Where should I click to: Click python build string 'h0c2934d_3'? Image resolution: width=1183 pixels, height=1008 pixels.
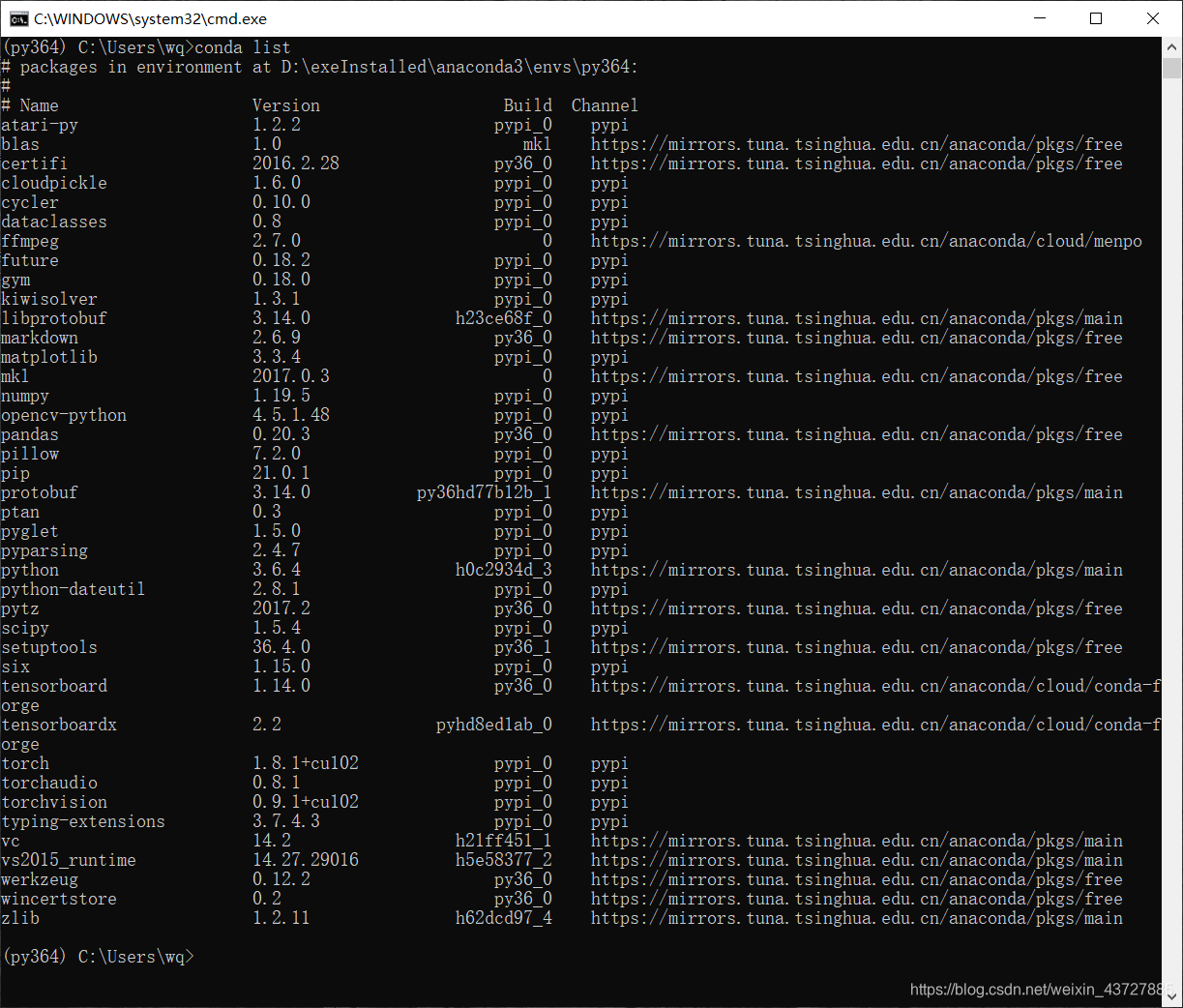click(x=504, y=570)
